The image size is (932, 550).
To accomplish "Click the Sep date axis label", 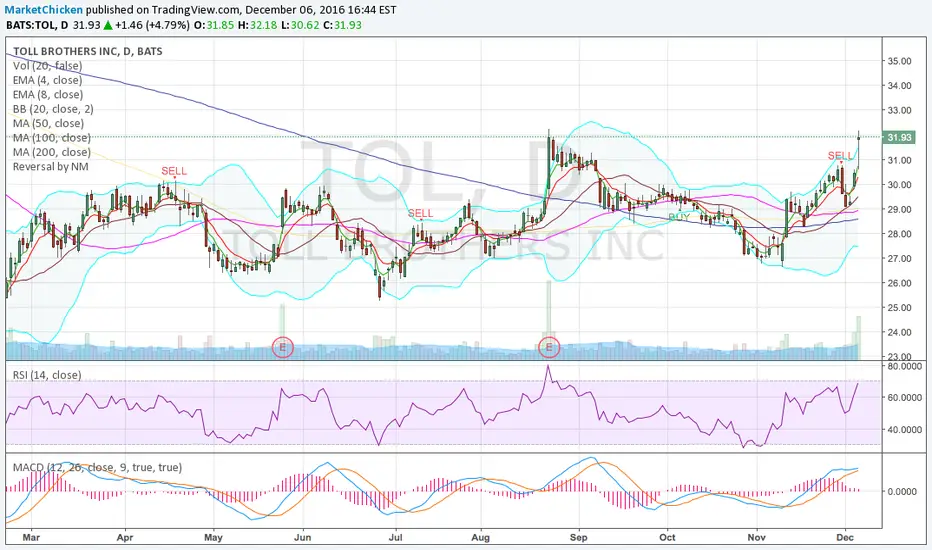I will point(578,538).
